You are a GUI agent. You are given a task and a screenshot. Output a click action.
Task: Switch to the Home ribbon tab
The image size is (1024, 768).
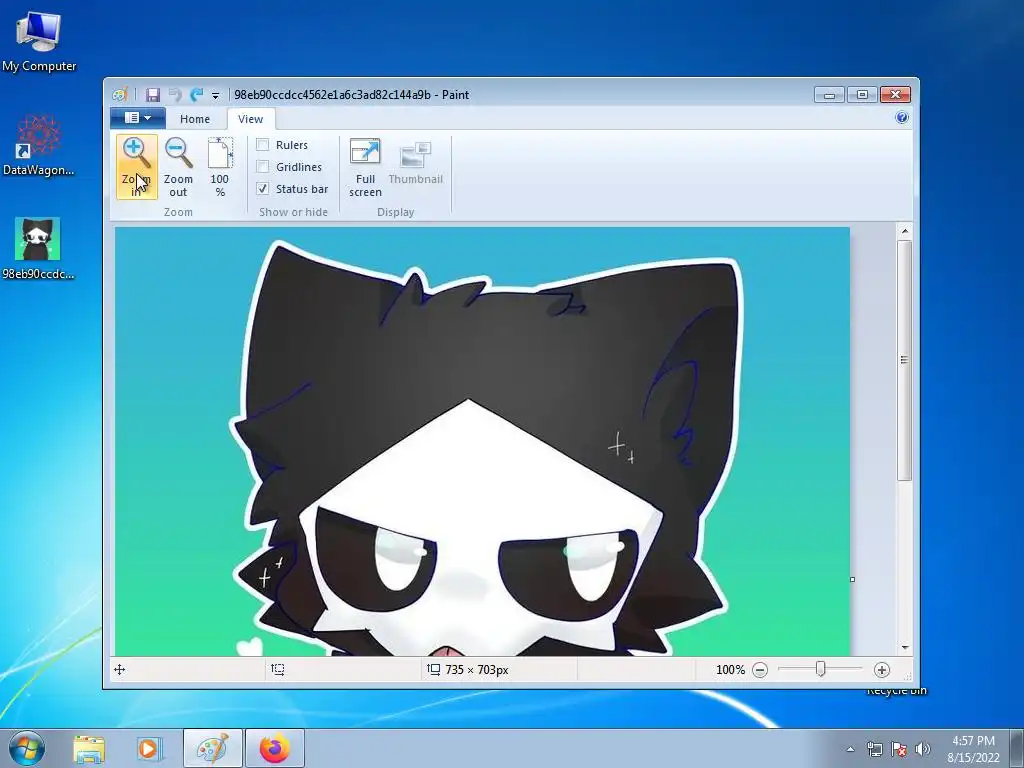195,119
